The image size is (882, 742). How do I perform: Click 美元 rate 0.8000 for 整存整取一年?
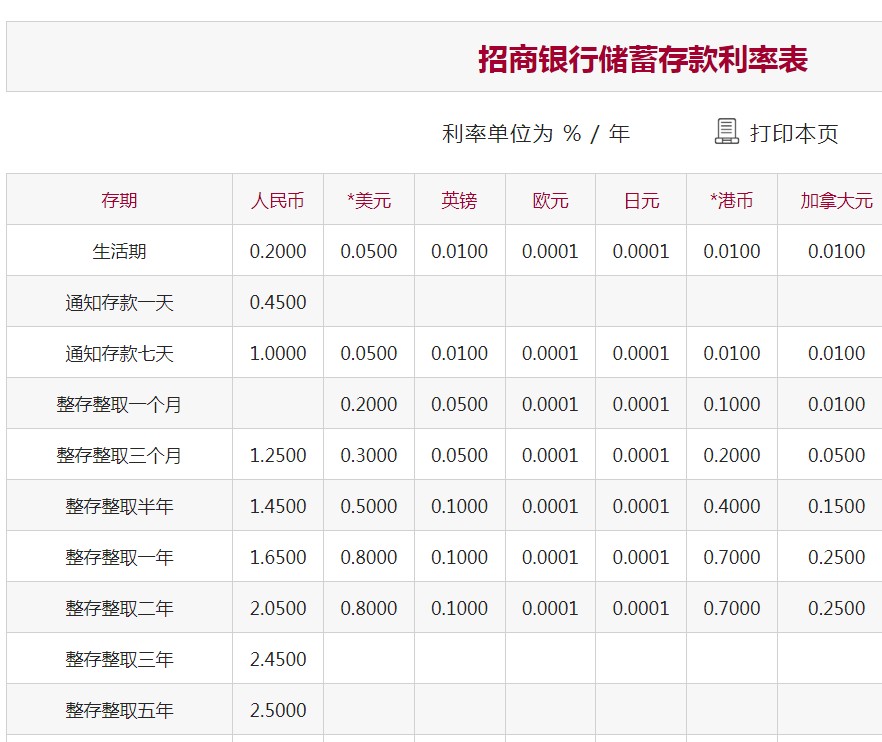point(369,557)
